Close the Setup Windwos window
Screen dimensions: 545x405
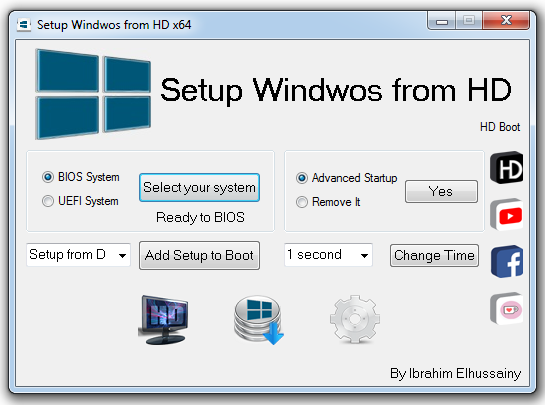(x=506, y=21)
